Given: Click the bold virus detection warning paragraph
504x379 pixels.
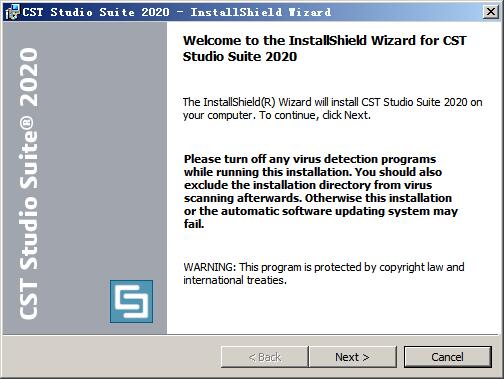Looking at the screenshot, I should point(321,191).
